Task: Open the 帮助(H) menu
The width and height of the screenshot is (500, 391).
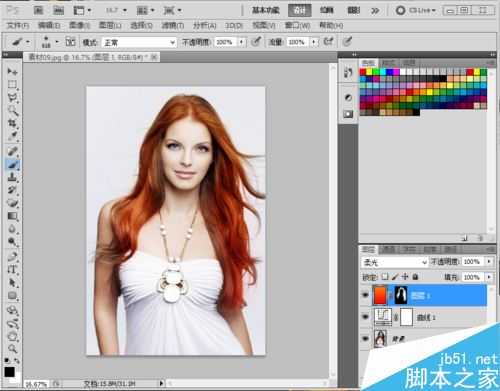Action: point(331,25)
